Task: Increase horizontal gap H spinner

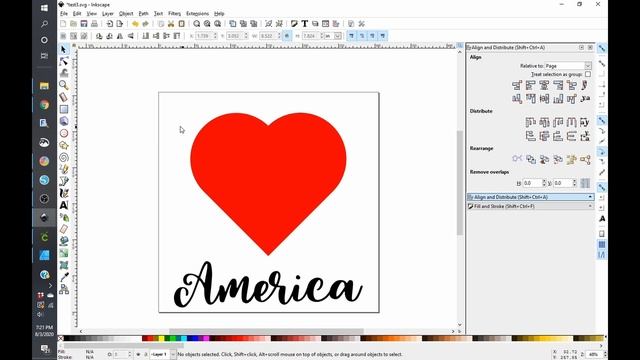Action: click(544, 181)
